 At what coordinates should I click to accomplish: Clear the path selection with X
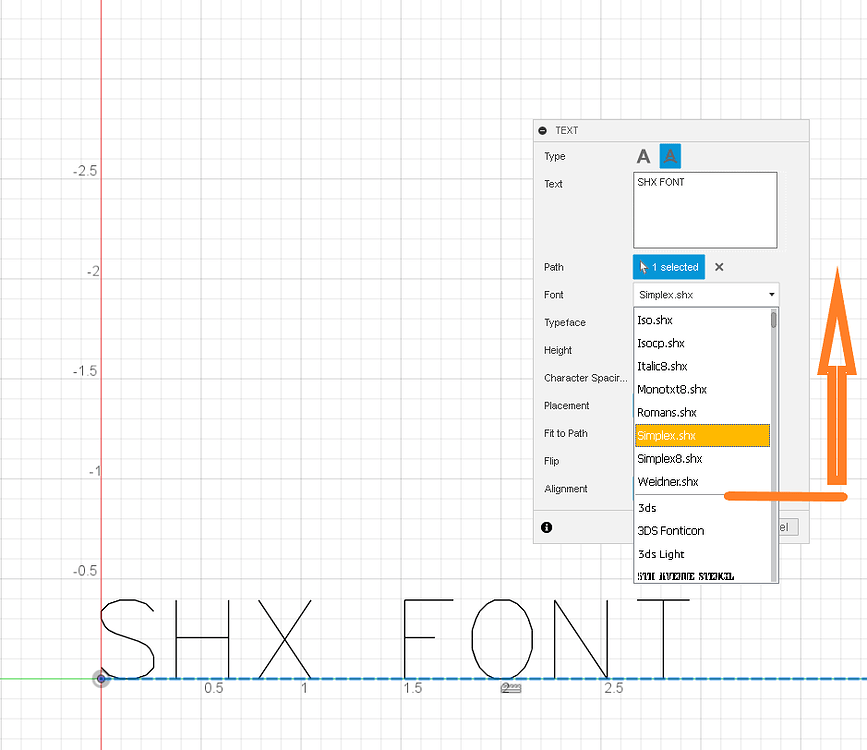pyautogui.click(x=719, y=267)
